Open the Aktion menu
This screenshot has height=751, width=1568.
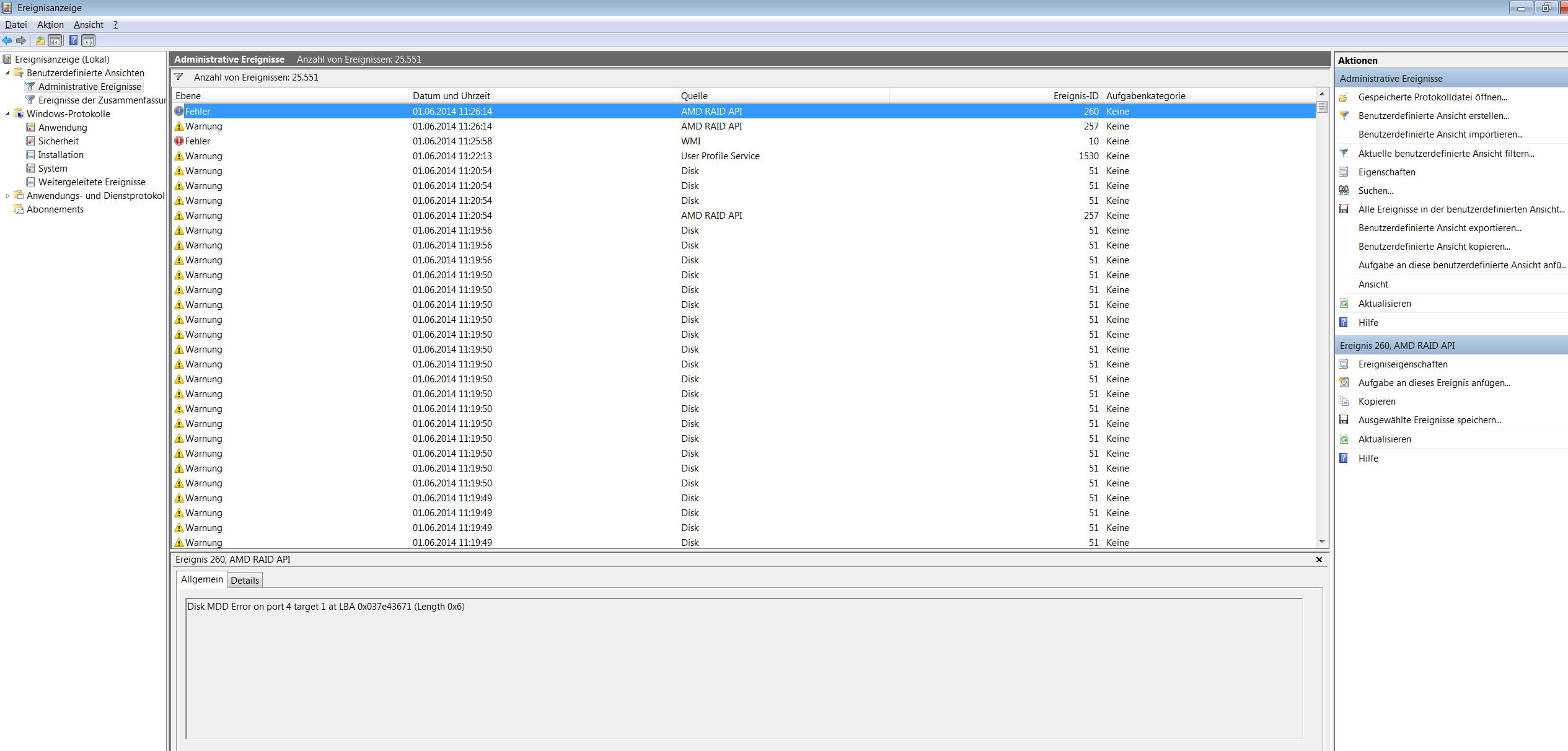(x=50, y=25)
